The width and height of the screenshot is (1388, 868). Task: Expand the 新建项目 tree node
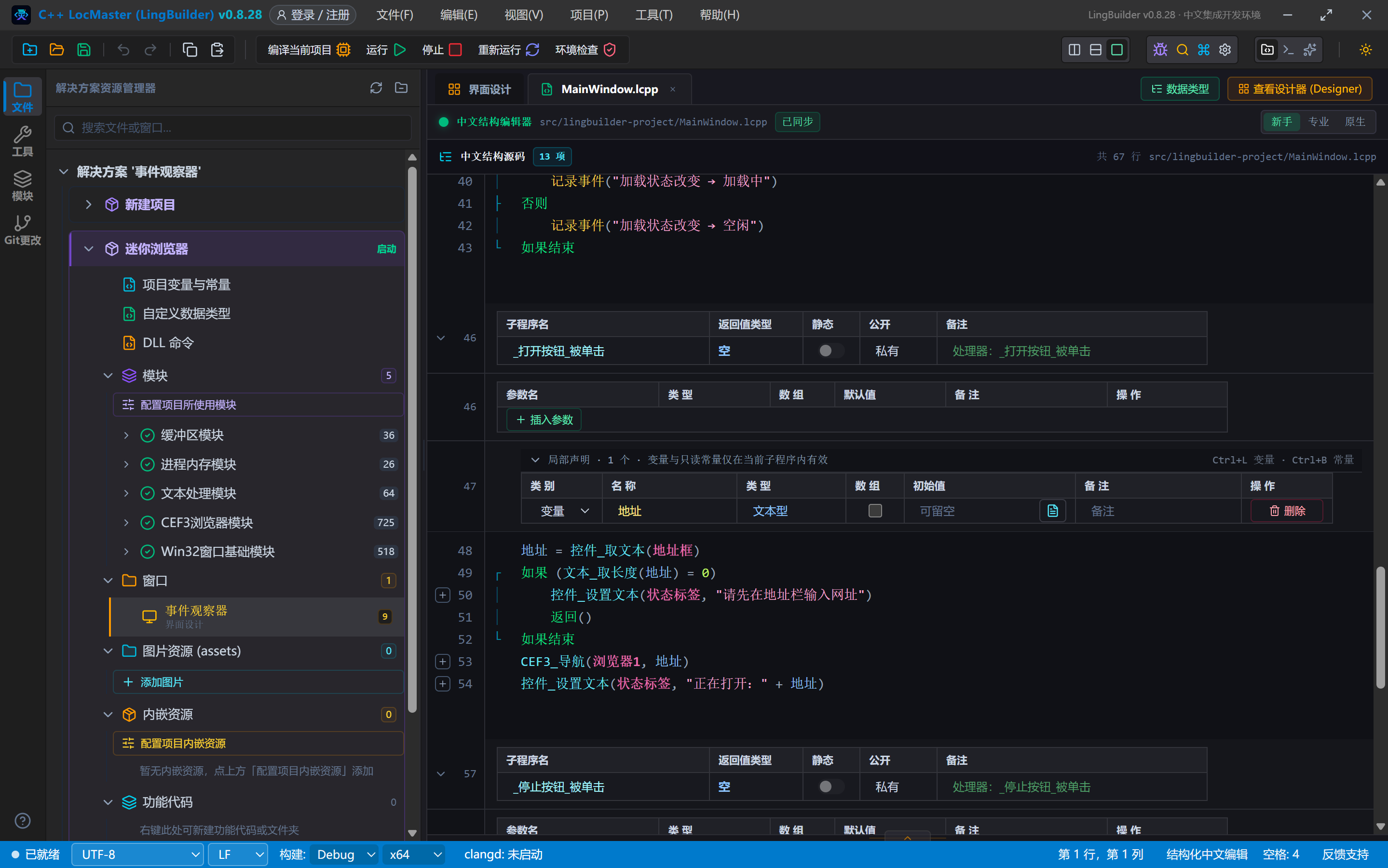click(88, 204)
